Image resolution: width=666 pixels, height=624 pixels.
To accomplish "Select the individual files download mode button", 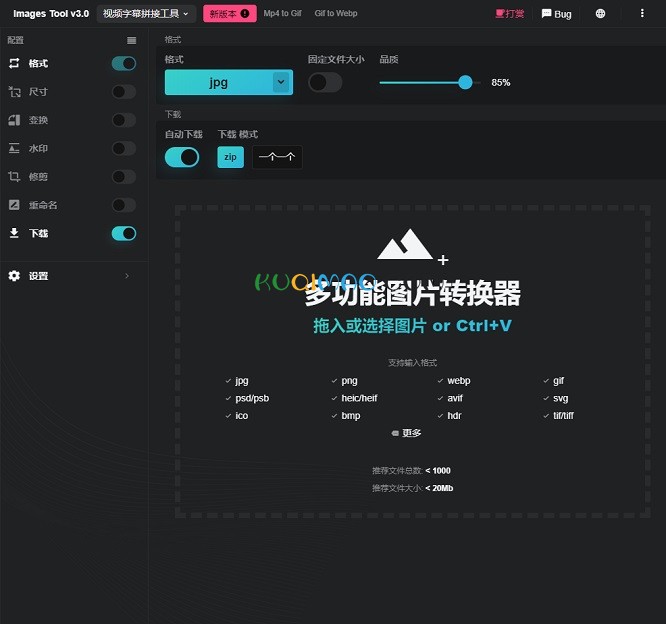I will point(277,157).
